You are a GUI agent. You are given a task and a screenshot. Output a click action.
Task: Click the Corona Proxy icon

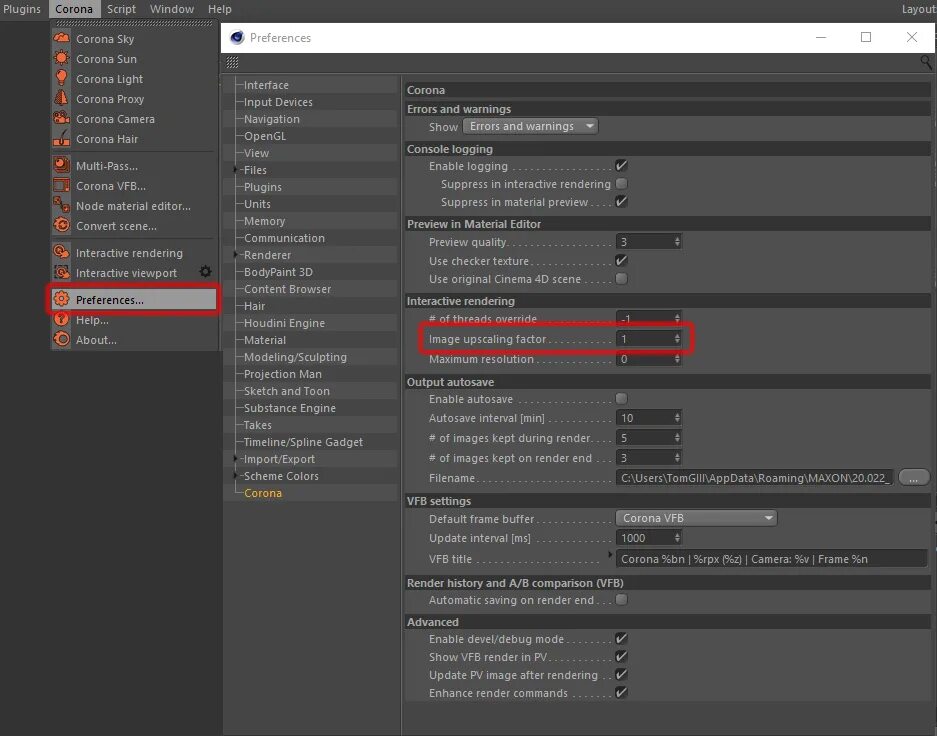pos(62,98)
